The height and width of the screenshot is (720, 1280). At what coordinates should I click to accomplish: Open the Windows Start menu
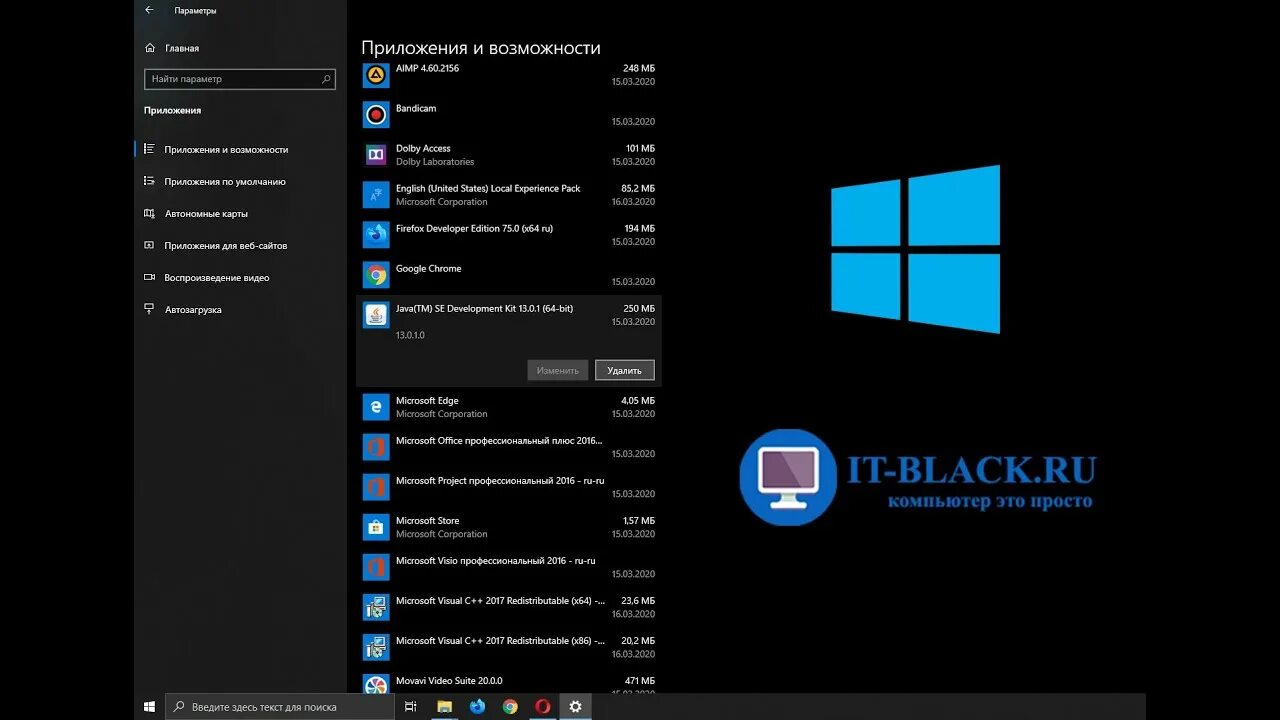tap(149, 707)
